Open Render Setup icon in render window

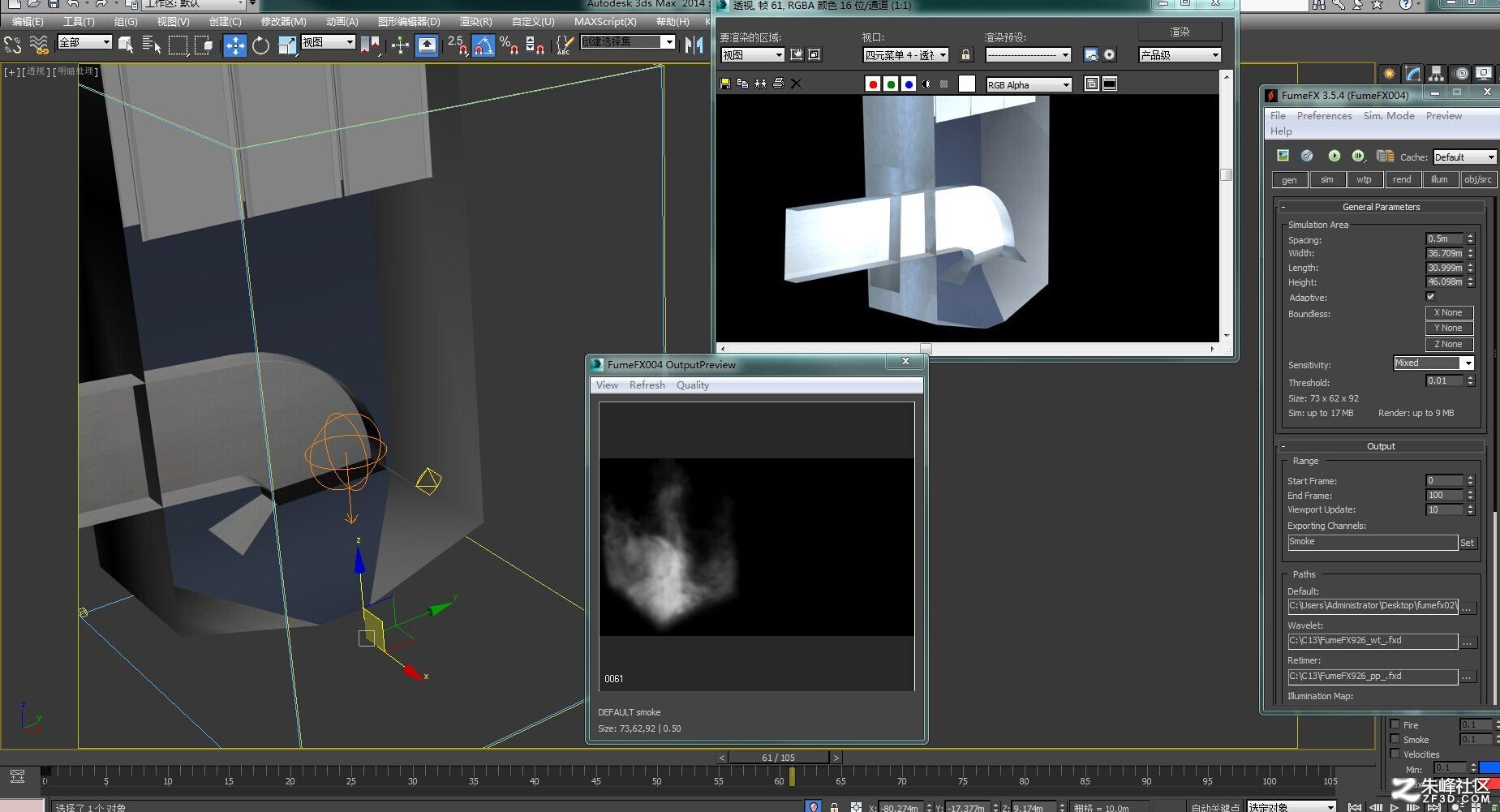tap(1091, 54)
